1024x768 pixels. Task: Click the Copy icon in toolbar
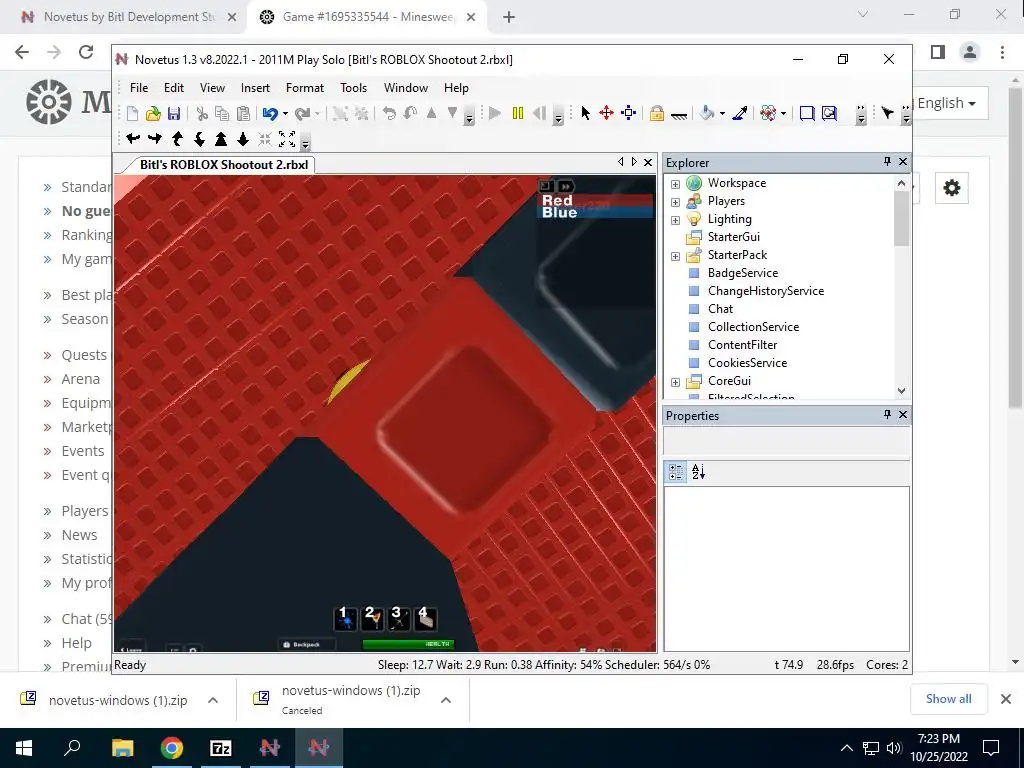click(222, 114)
